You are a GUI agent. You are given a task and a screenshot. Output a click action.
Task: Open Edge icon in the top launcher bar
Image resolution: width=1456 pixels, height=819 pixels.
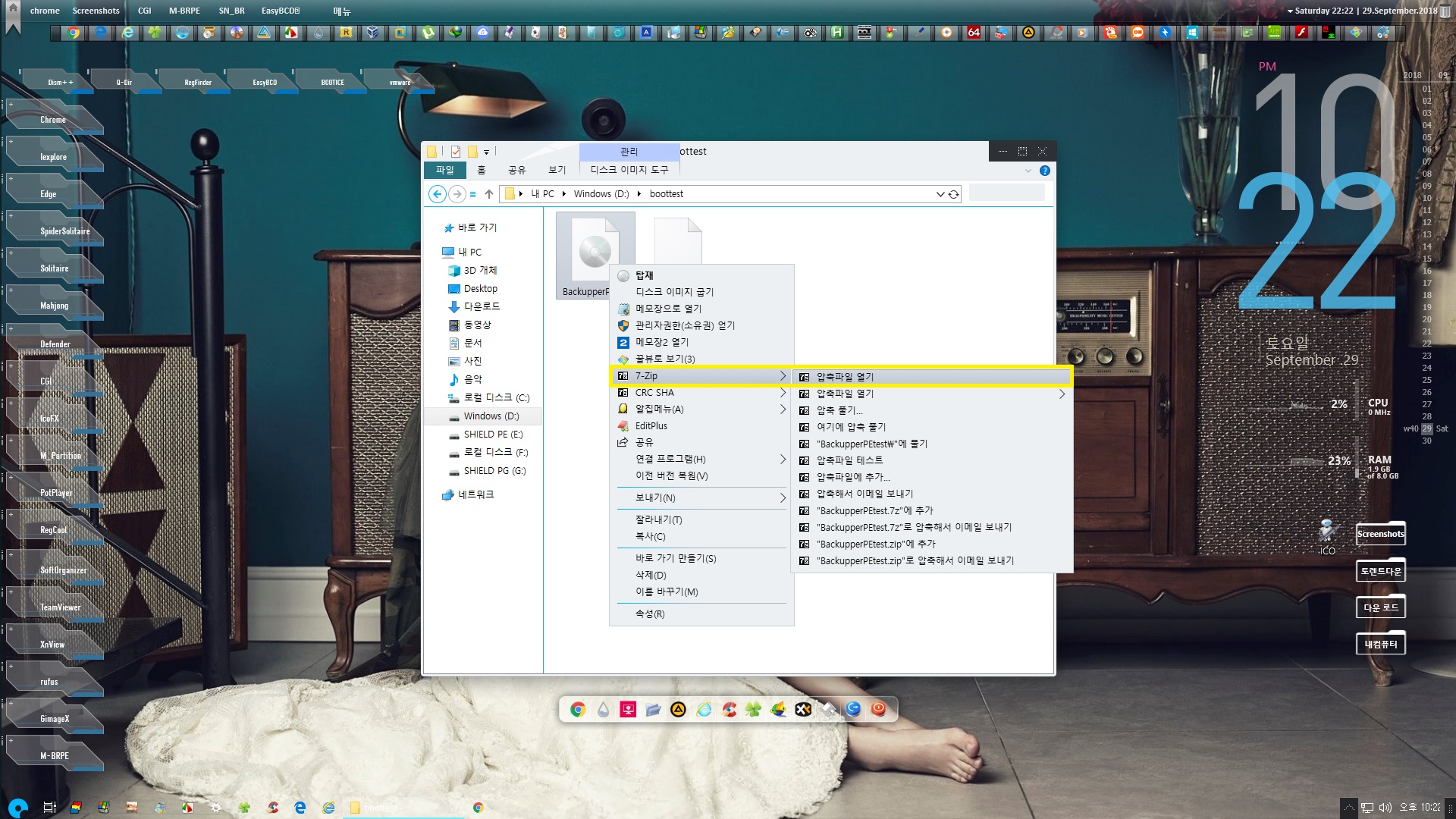tap(101, 33)
